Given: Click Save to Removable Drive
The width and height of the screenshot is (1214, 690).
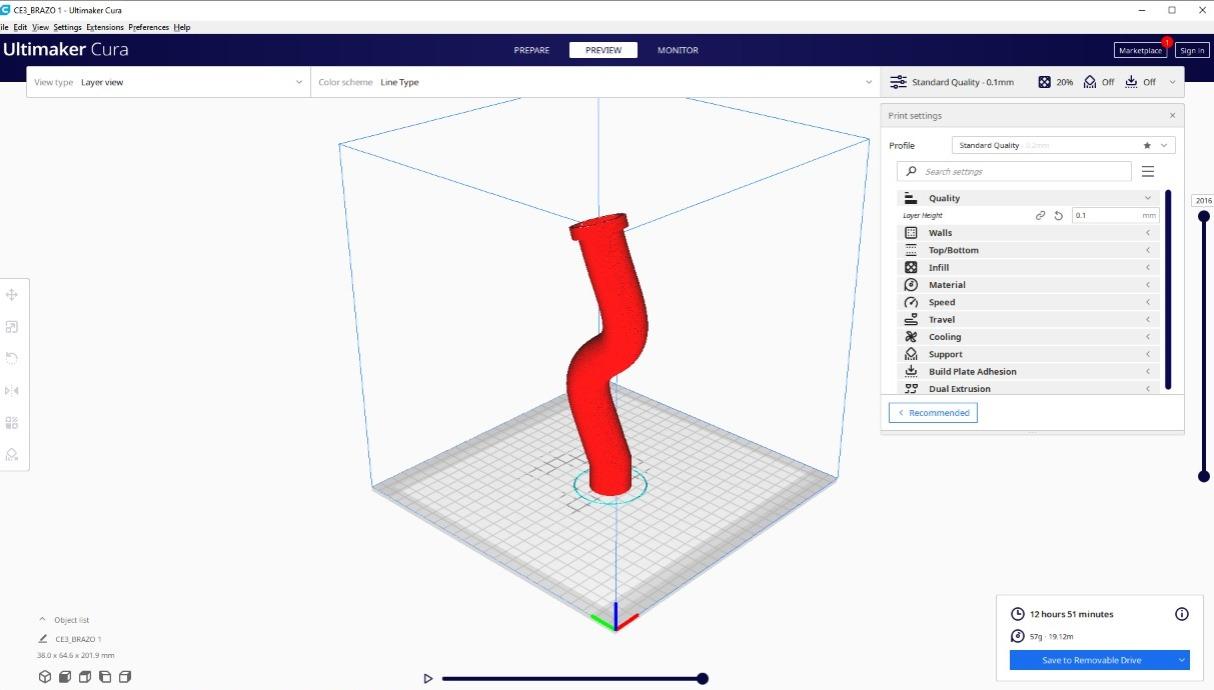Looking at the screenshot, I should (x=1091, y=660).
